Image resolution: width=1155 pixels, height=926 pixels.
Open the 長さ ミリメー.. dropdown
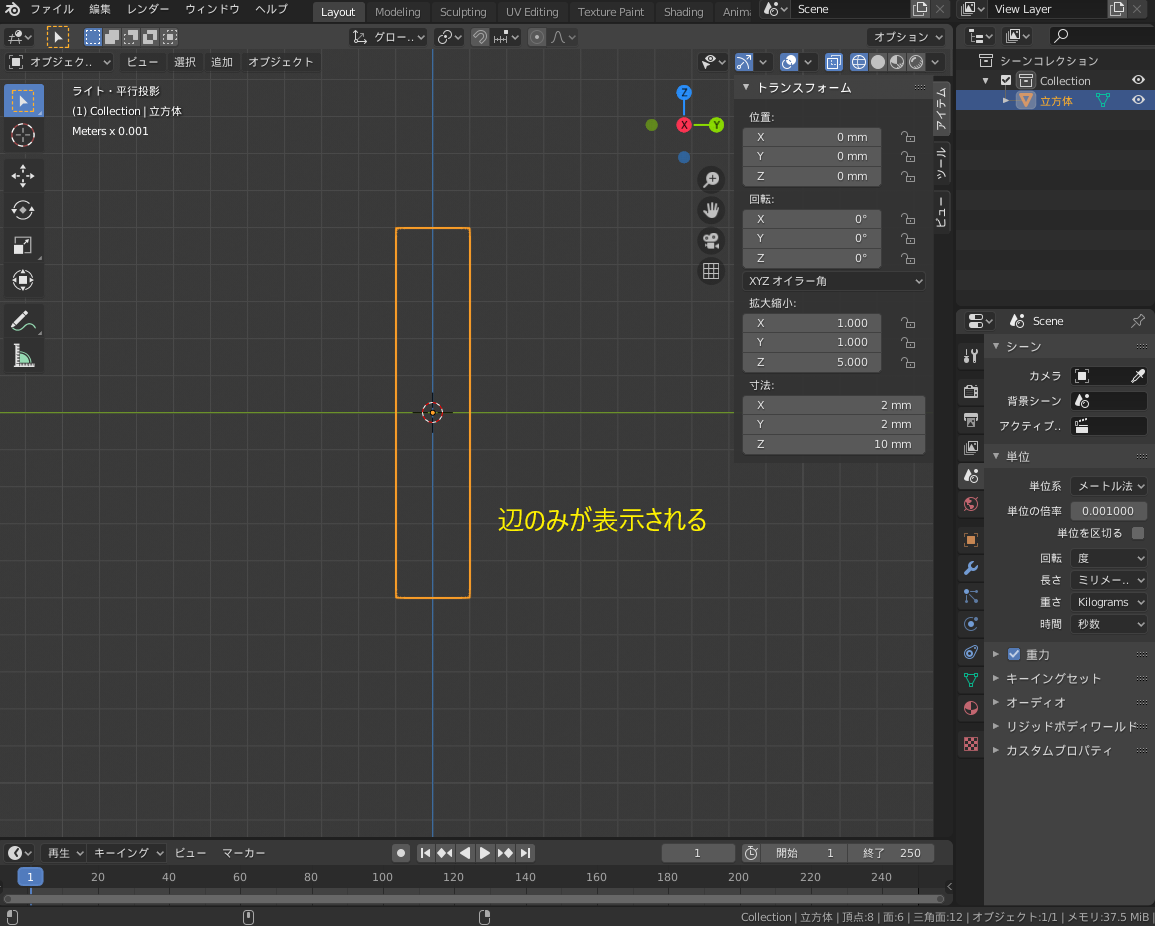coord(1109,580)
